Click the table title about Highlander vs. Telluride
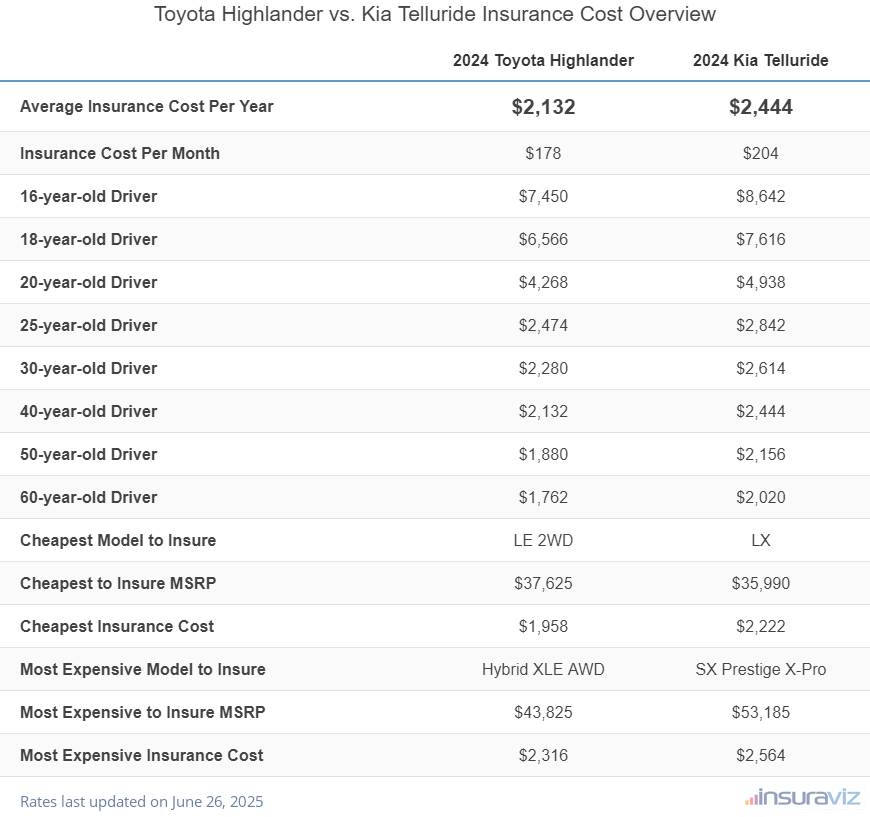 pyautogui.click(x=435, y=14)
